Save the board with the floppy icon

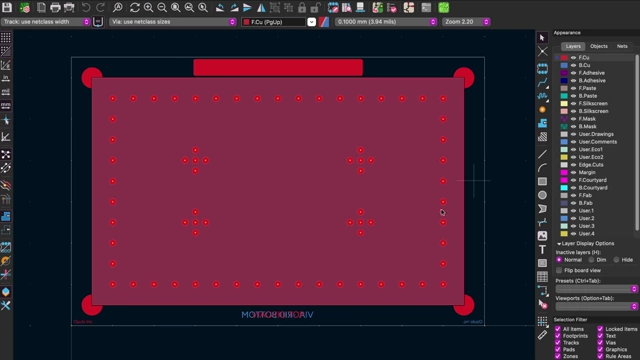[7, 7]
